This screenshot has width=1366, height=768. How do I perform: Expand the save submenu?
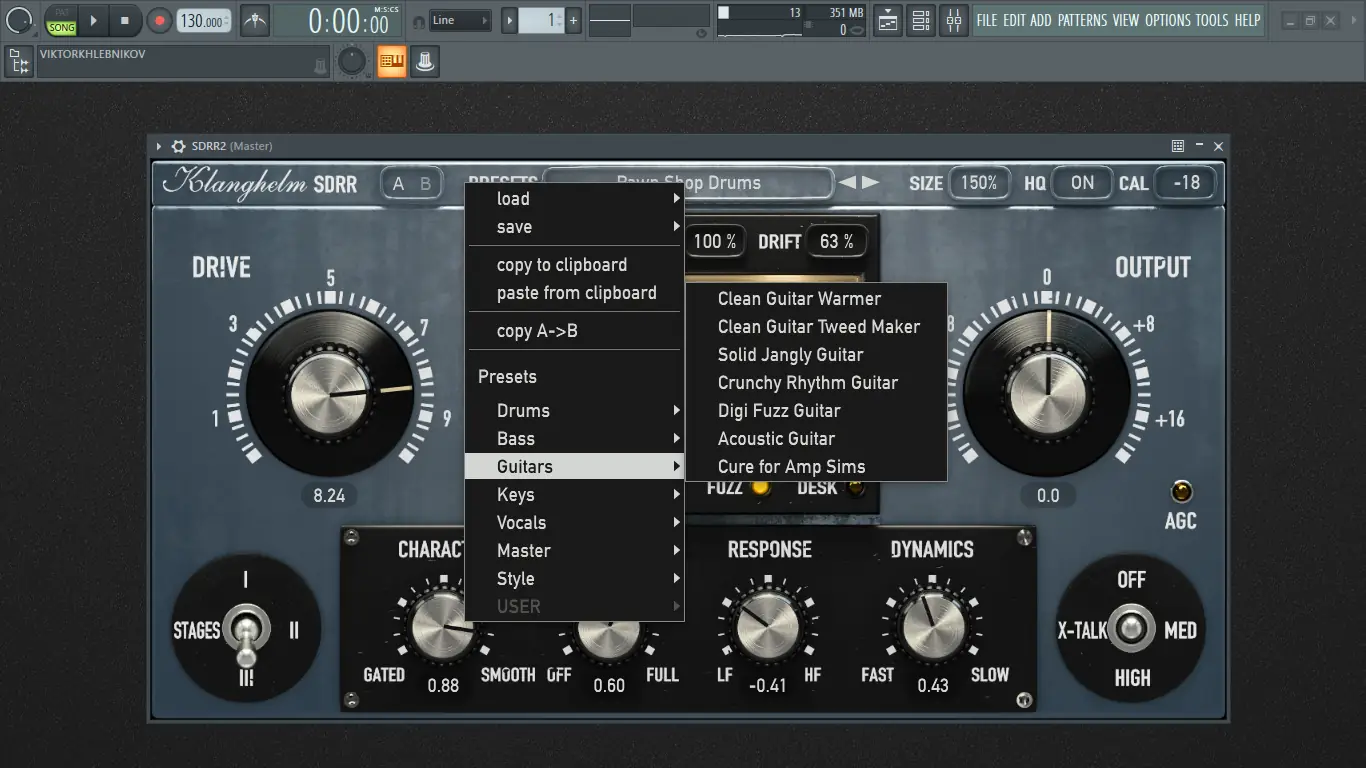[575, 227]
